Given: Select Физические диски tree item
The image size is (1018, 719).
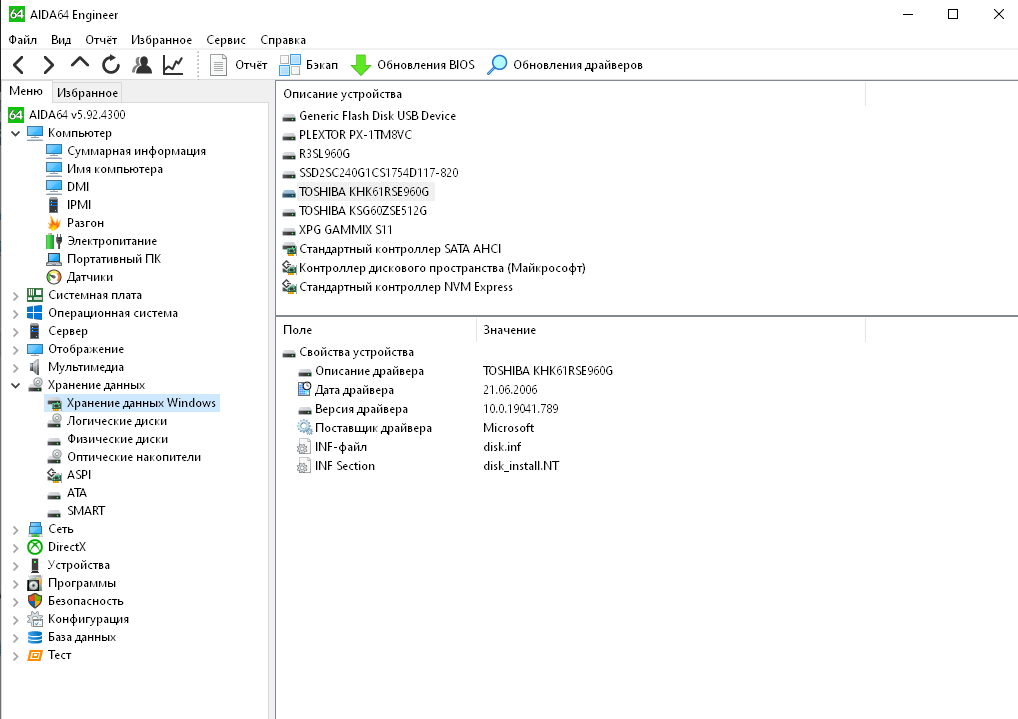Looking at the screenshot, I should pos(118,439).
